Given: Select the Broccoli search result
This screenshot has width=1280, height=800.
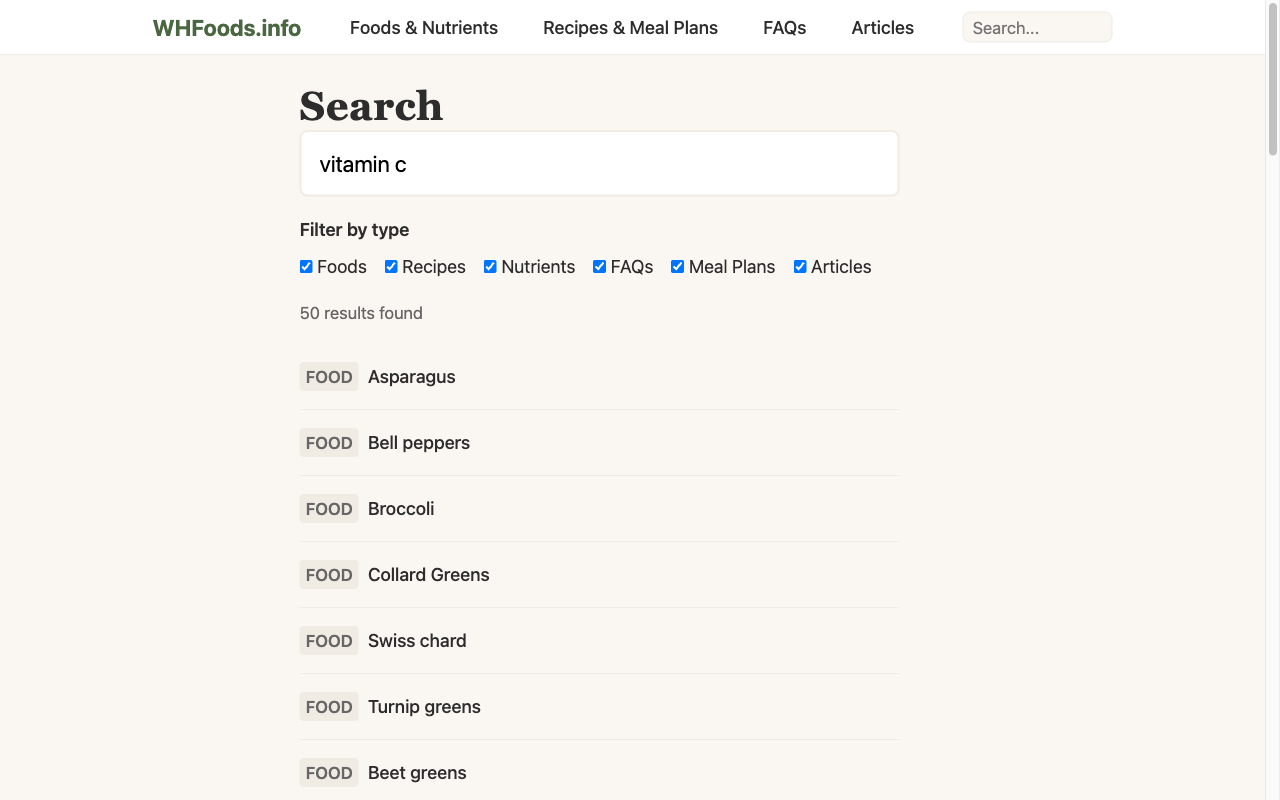Looking at the screenshot, I should [x=401, y=508].
